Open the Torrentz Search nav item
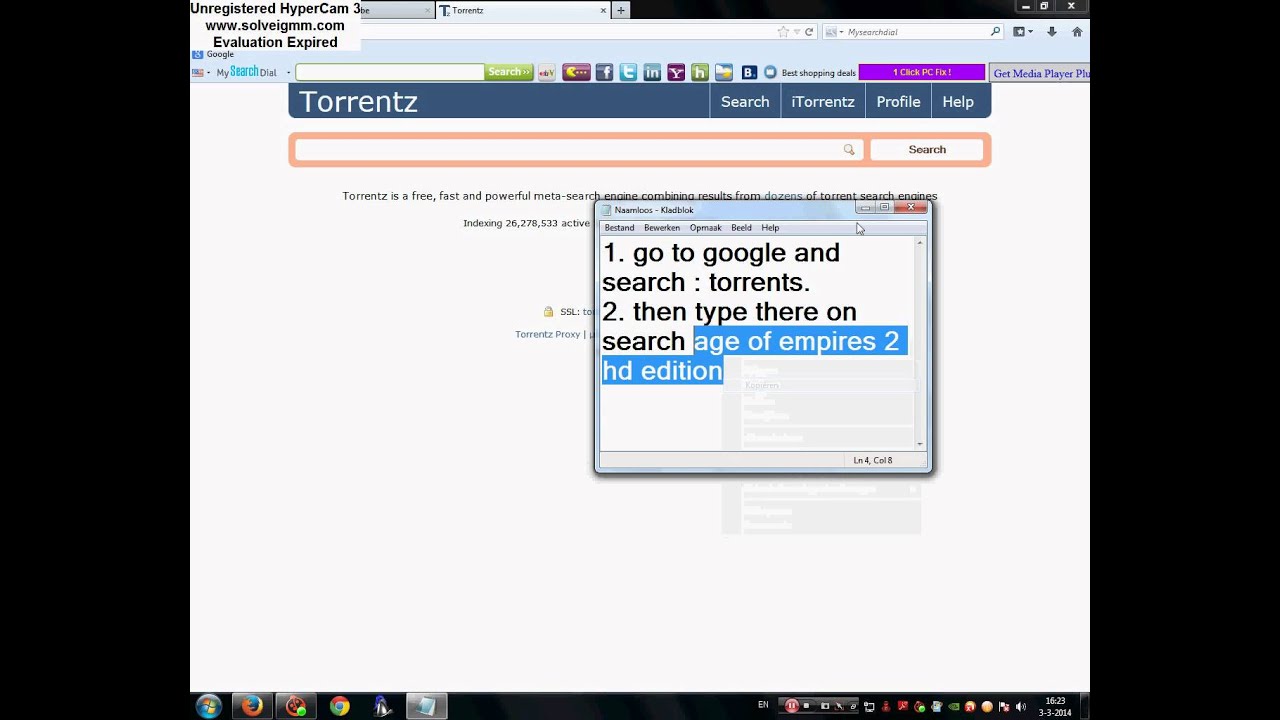1280x720 pixels. coord(745,101)
